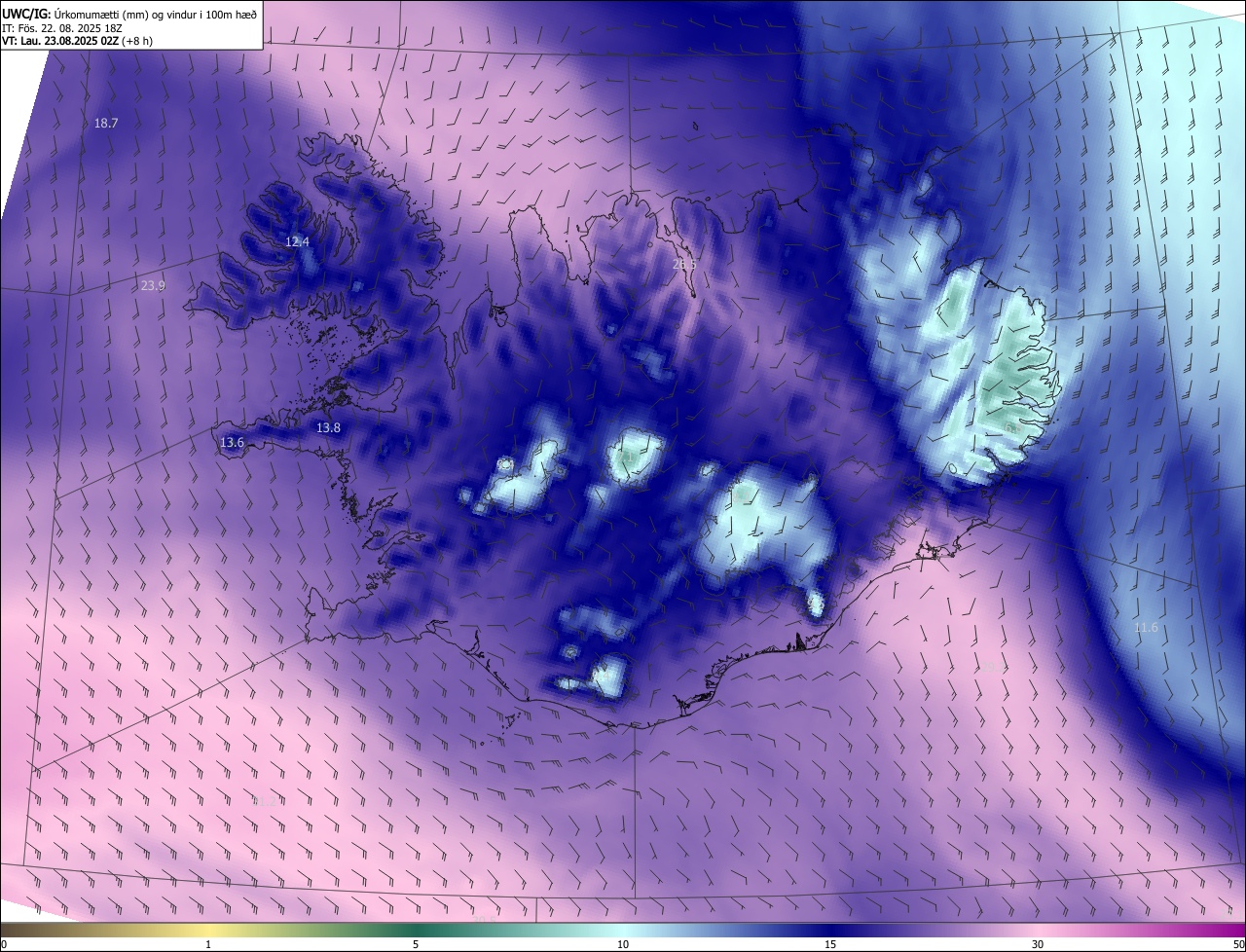Click the map value 18.7

(106, 124)
